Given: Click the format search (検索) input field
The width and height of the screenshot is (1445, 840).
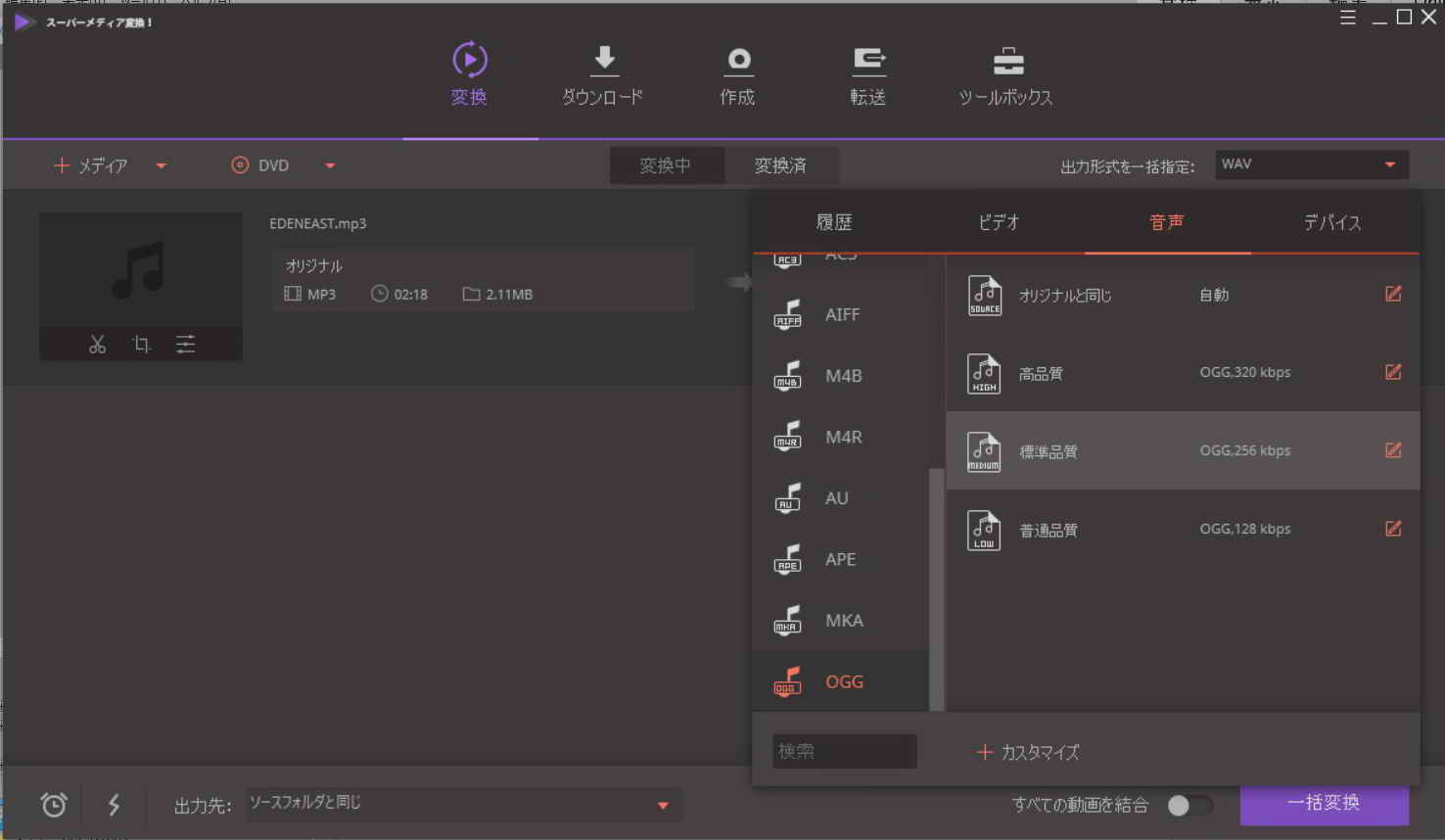Looking at the screenshot, I should [x=844, y=751].
